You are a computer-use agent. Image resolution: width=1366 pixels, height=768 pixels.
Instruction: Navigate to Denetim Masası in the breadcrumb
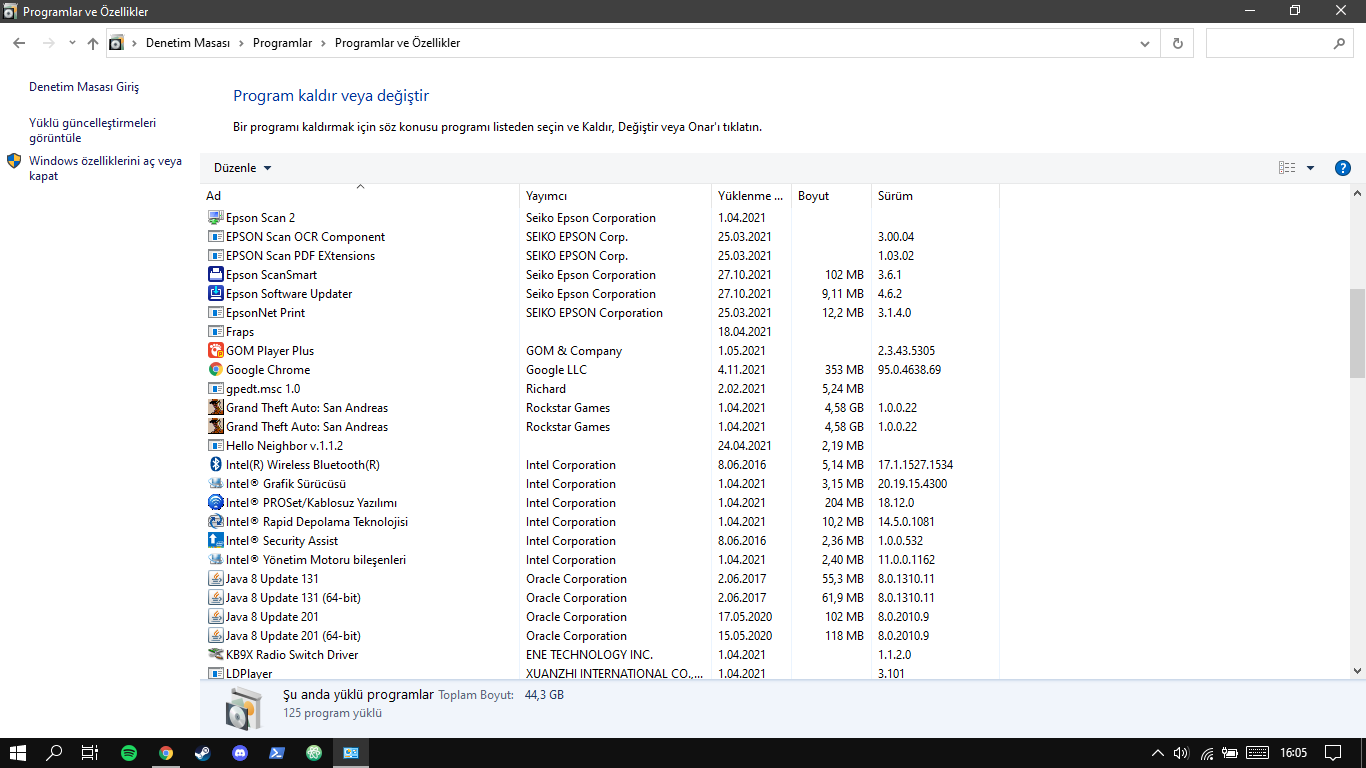(188, 44)
